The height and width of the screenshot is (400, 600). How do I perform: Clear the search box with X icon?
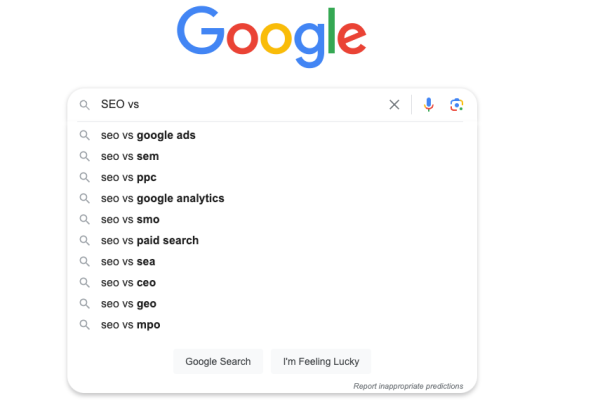(394, 104)
